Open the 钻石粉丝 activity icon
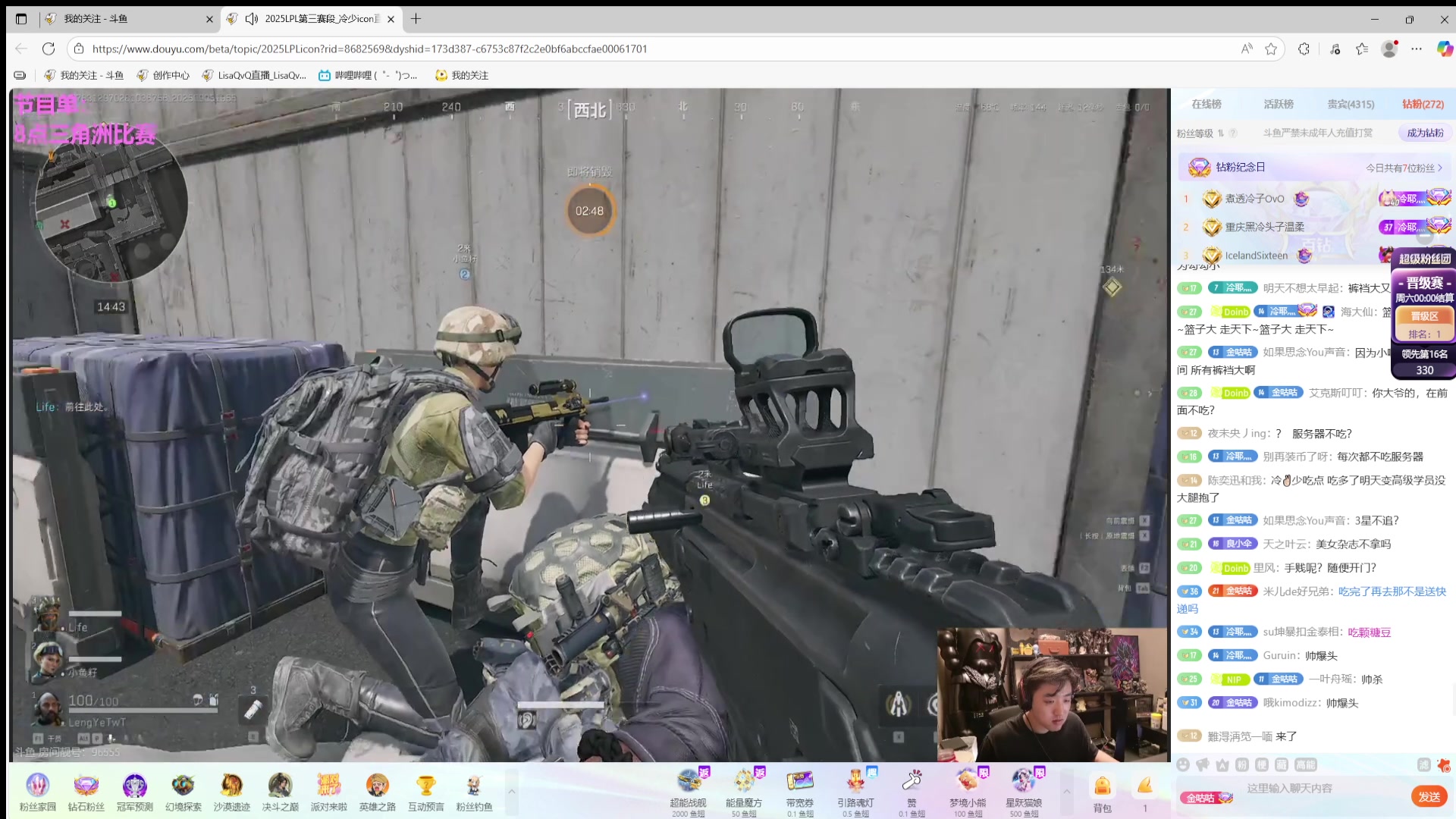This screenshot has width=1456, height=819. click(x=86, y=791)
